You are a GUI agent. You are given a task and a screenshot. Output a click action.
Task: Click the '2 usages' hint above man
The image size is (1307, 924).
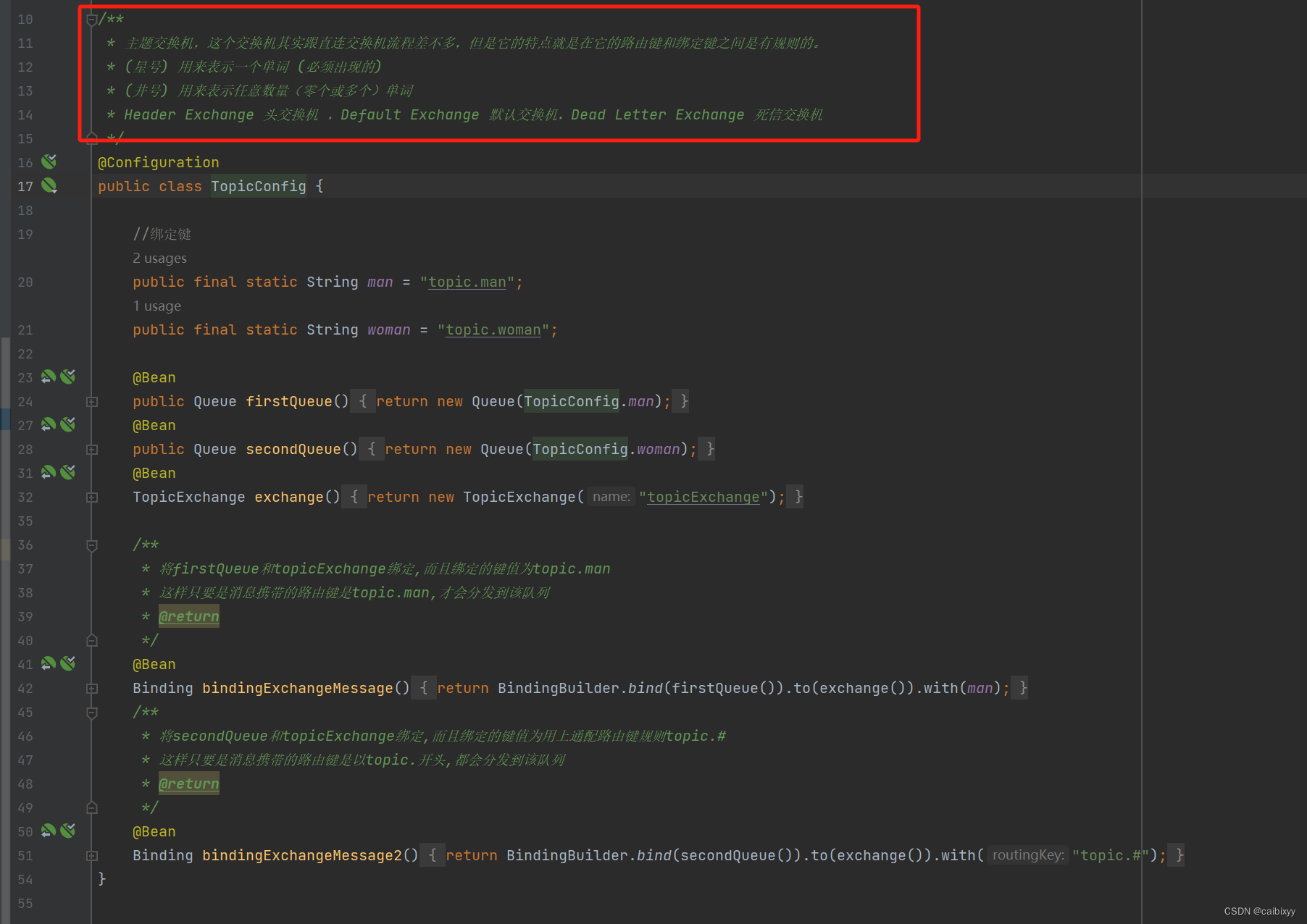tap(159, 258)
